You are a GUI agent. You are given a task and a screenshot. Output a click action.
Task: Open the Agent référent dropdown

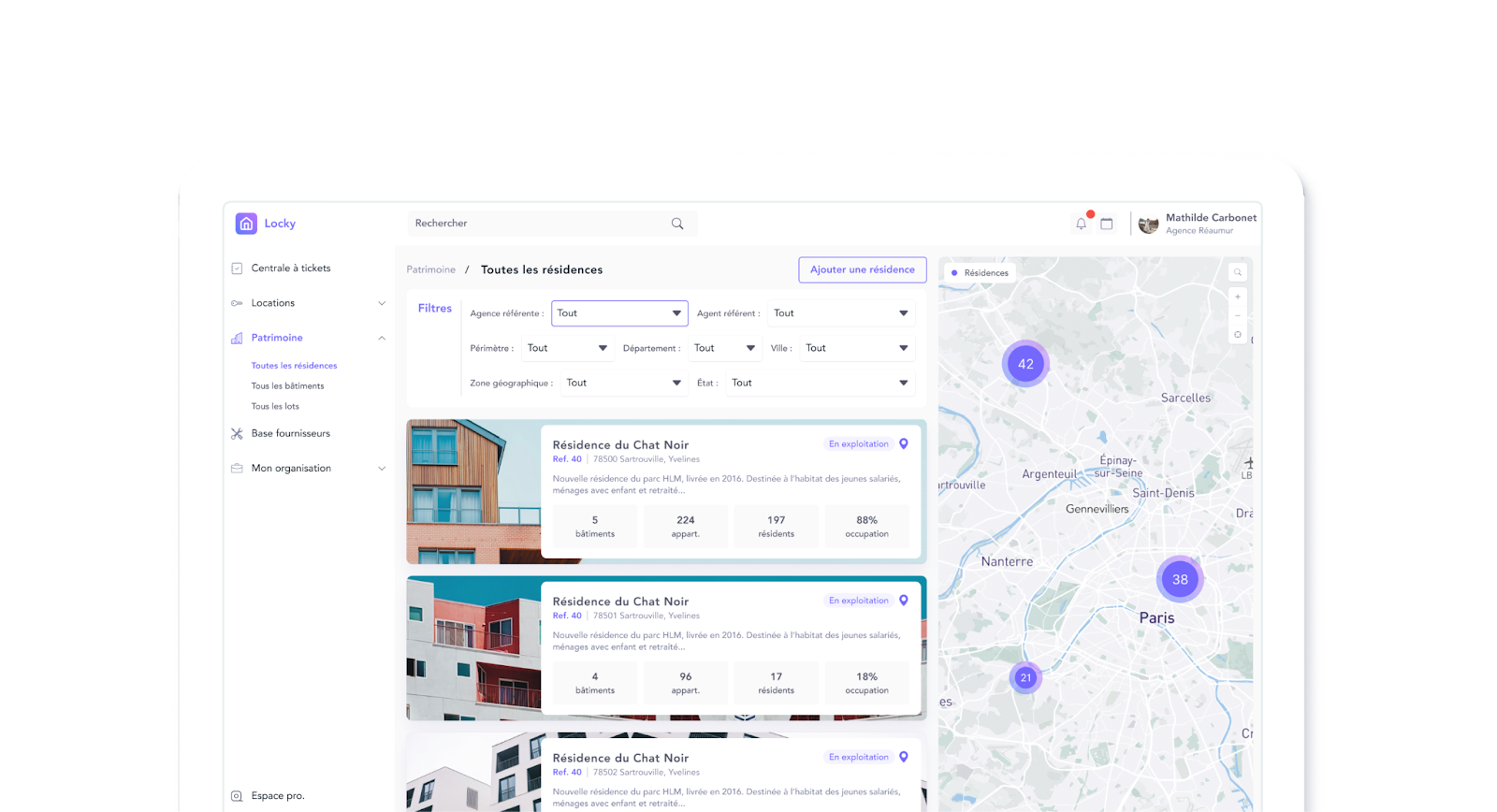pos(841,313)
